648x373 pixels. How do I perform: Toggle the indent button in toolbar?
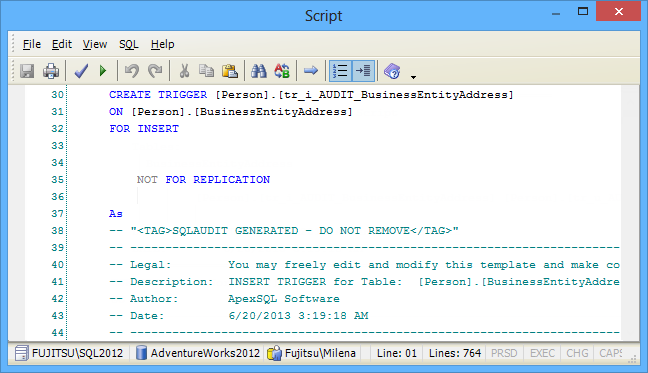(x=363, y=71)
